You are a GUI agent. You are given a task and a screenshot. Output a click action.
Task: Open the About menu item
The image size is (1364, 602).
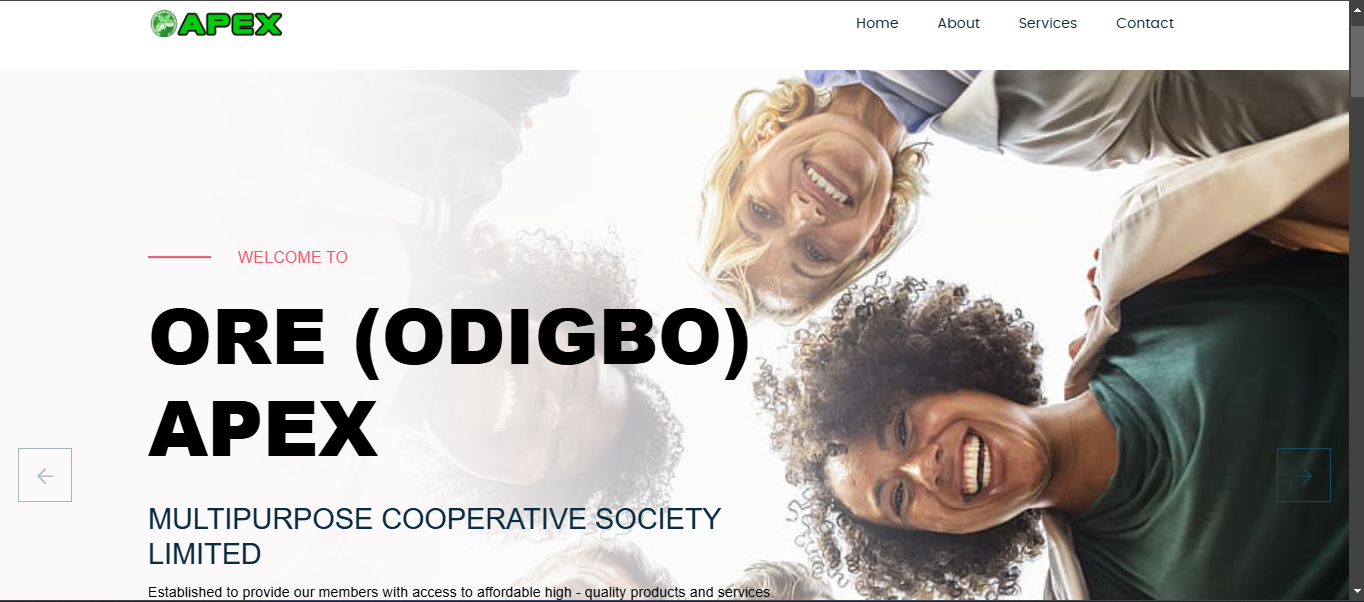click(x=958, y=23)
